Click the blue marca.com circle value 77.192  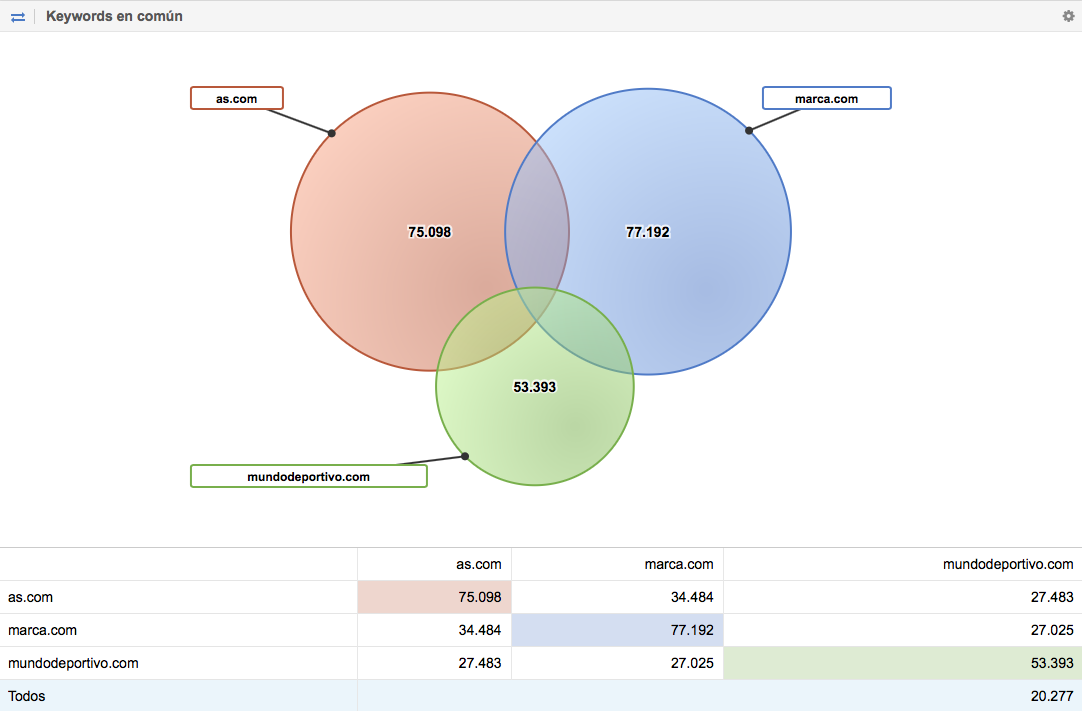pos(647,232)
